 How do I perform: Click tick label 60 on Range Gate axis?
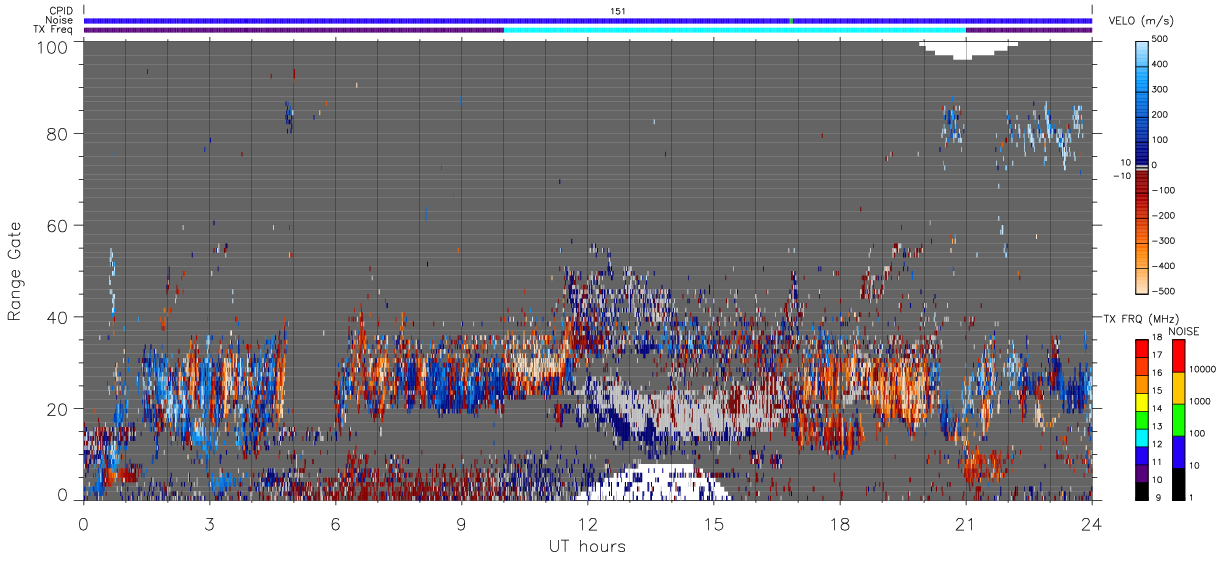coord(59,225)
